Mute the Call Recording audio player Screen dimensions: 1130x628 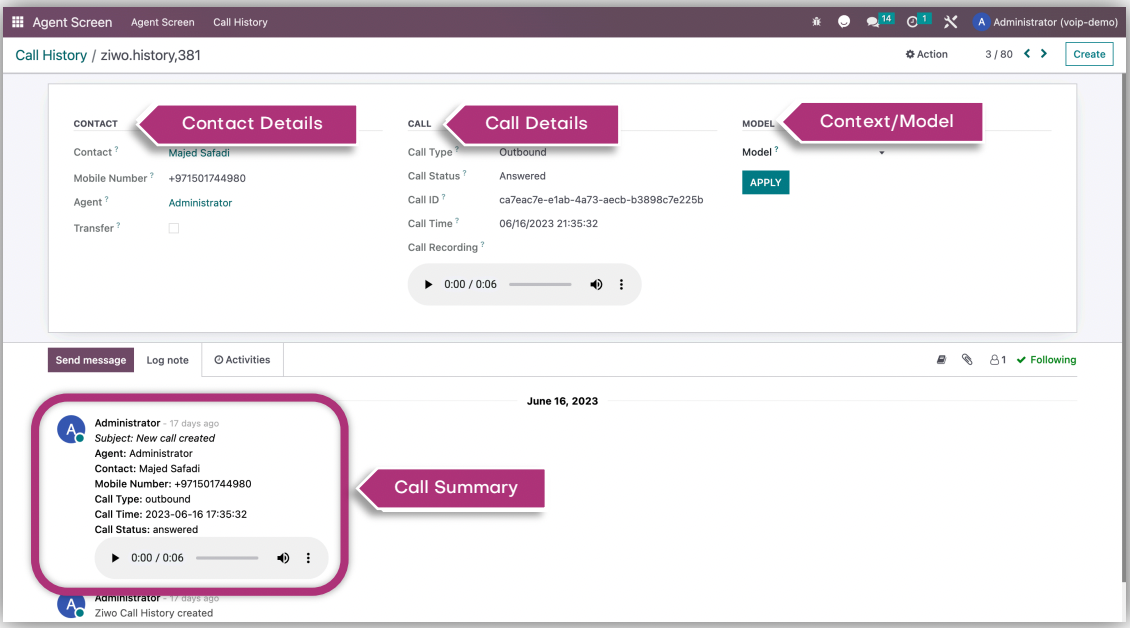point(596,284)
